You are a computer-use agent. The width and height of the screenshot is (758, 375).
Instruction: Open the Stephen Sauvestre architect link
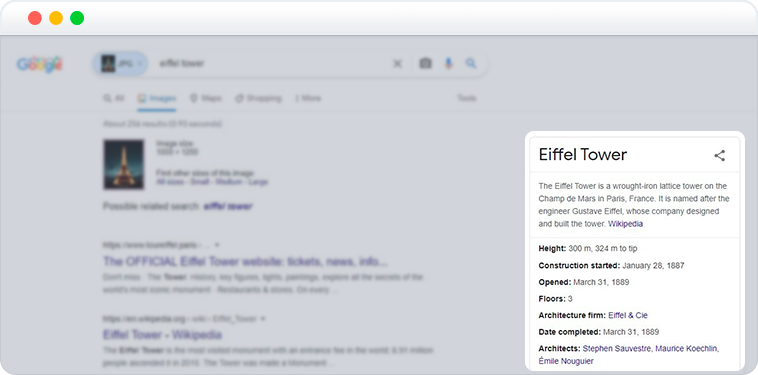[617, 348]
